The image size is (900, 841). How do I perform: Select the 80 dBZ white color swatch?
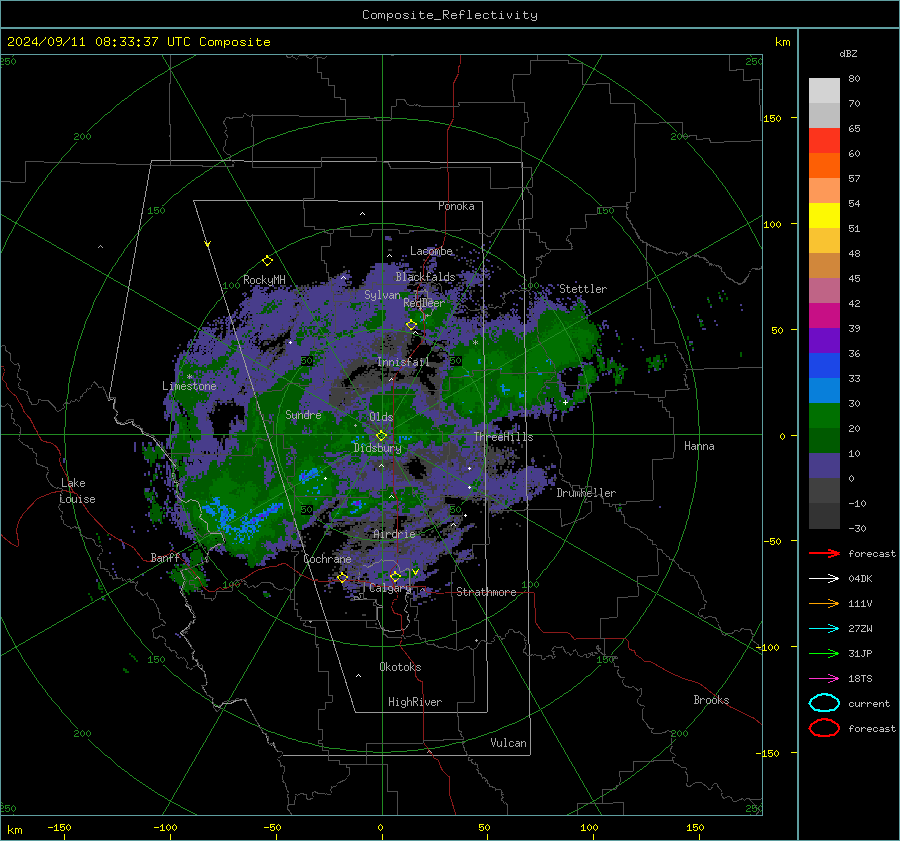[x=824, y=91]
